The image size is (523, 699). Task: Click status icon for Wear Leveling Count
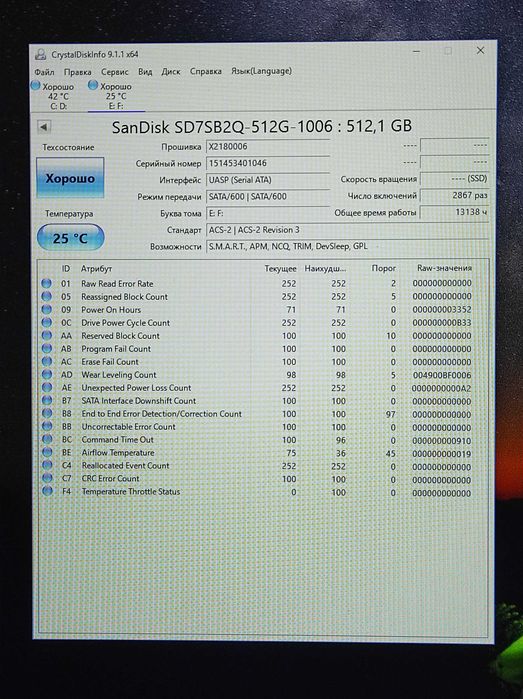(x=46, y=374)
